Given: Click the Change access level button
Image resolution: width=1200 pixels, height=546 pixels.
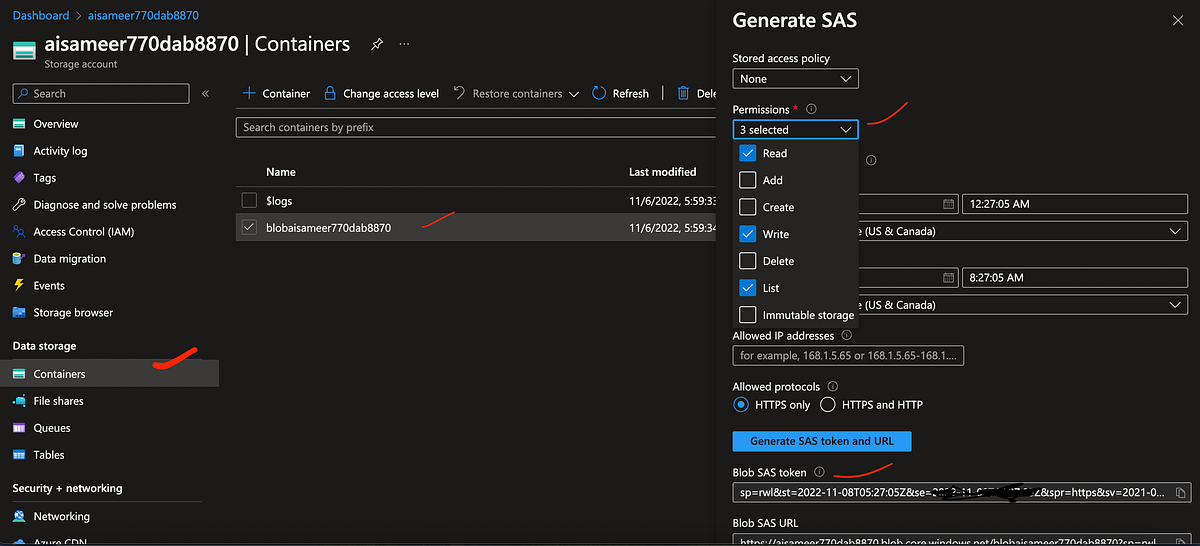Looking at the screenshot, I should [x=381, y=94].
